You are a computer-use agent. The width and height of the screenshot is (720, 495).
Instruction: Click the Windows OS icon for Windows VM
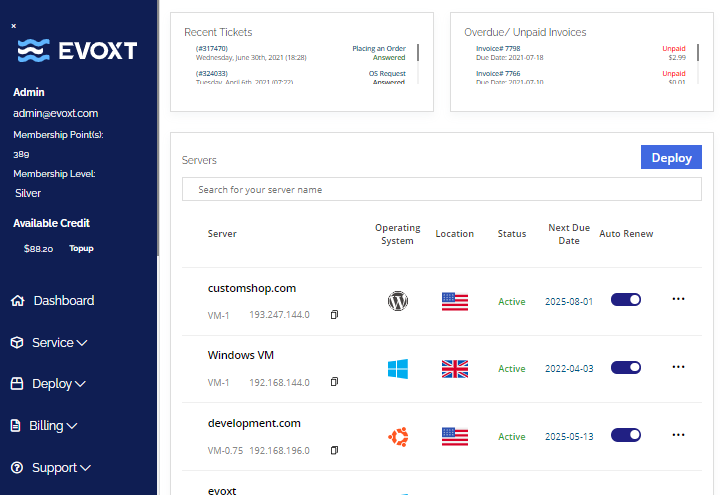pyautogui.click(x=398, y=369)
